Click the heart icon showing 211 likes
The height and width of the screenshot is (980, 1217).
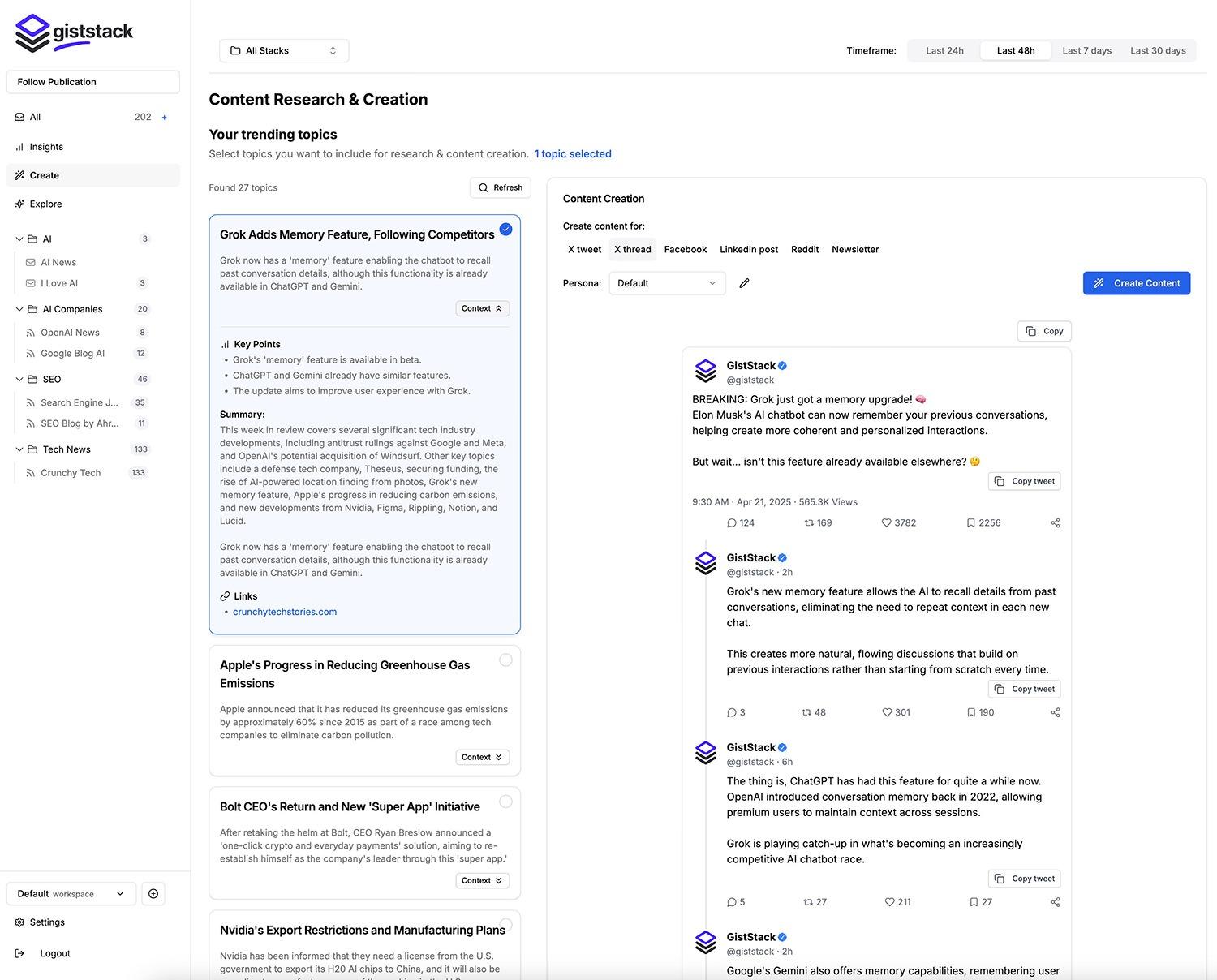click(889, 902)
